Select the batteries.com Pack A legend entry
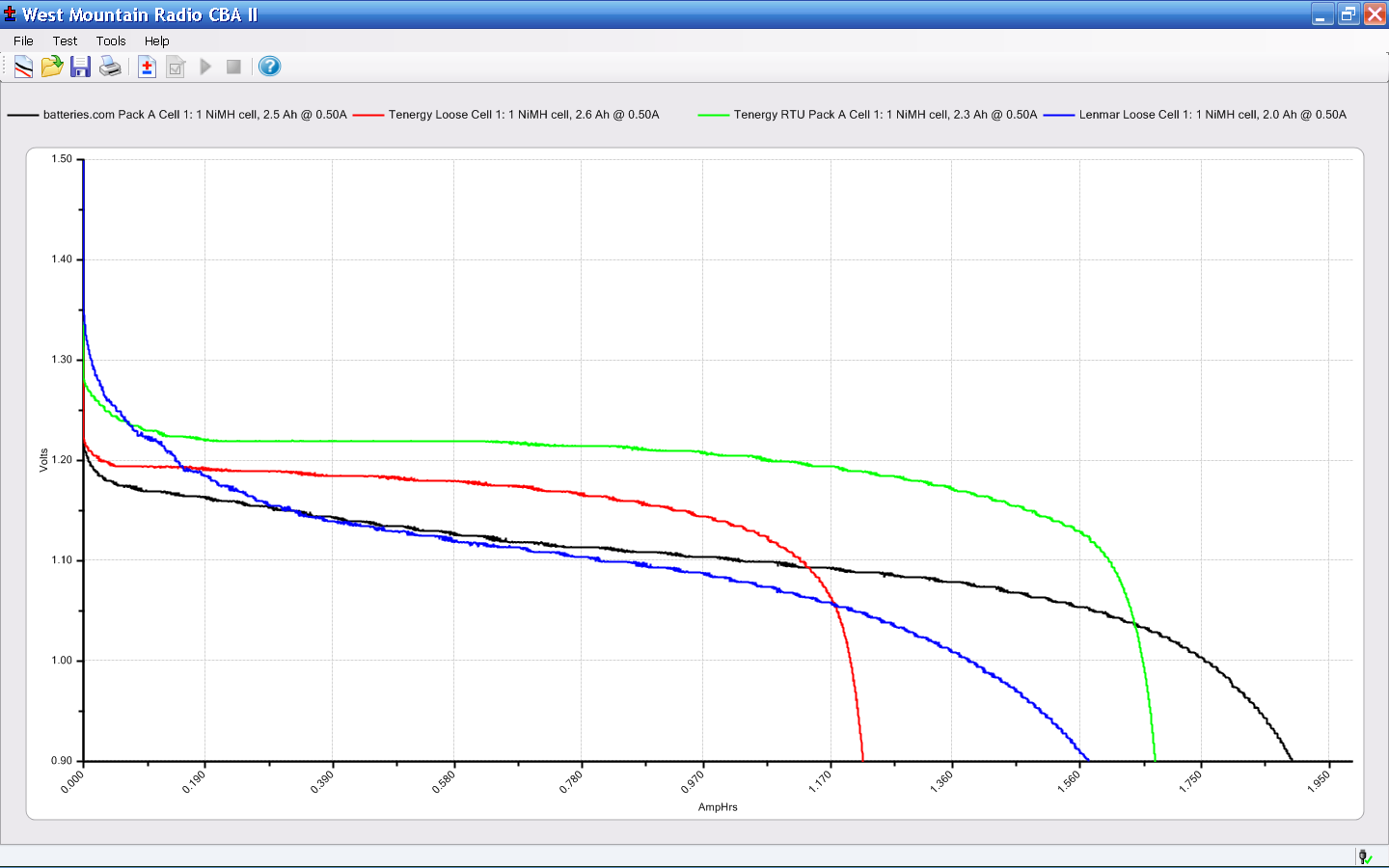The width and height of the screenshot is (1389, 868). [194, 115]
